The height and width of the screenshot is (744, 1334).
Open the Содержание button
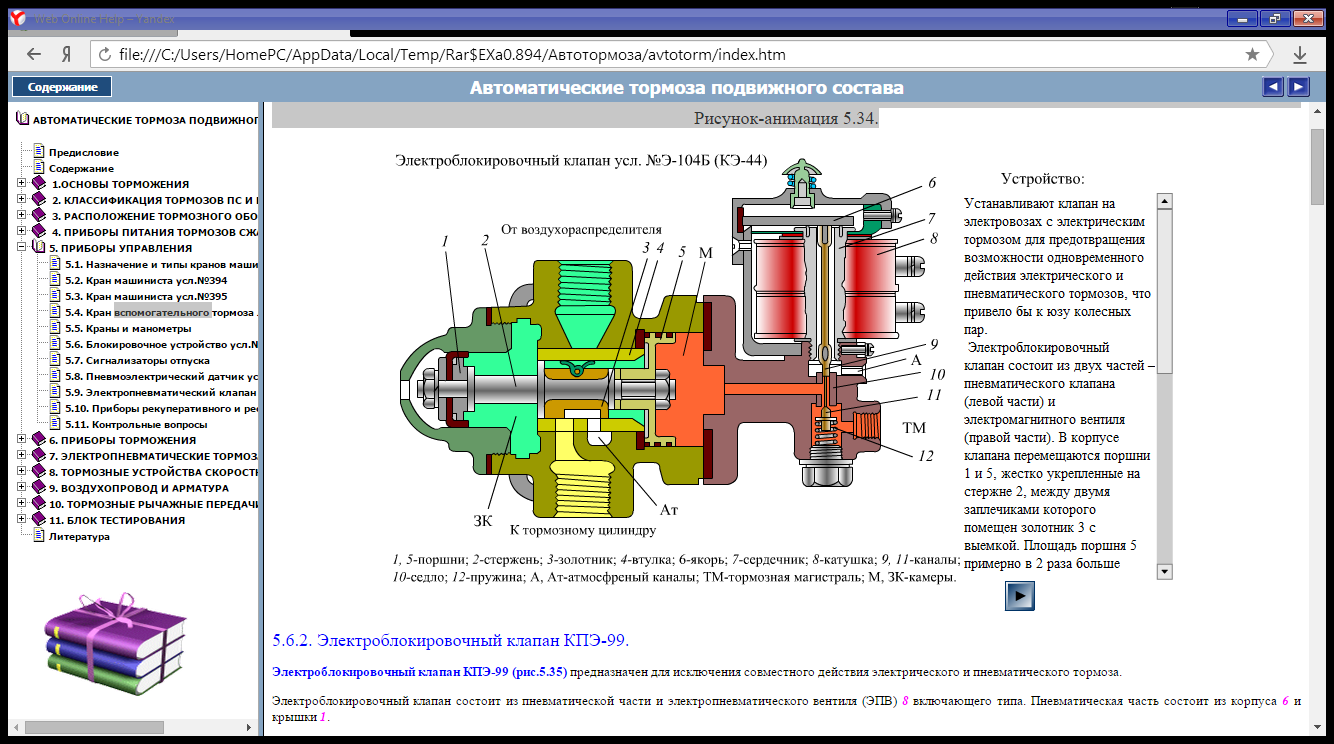[x=62, y=87]
